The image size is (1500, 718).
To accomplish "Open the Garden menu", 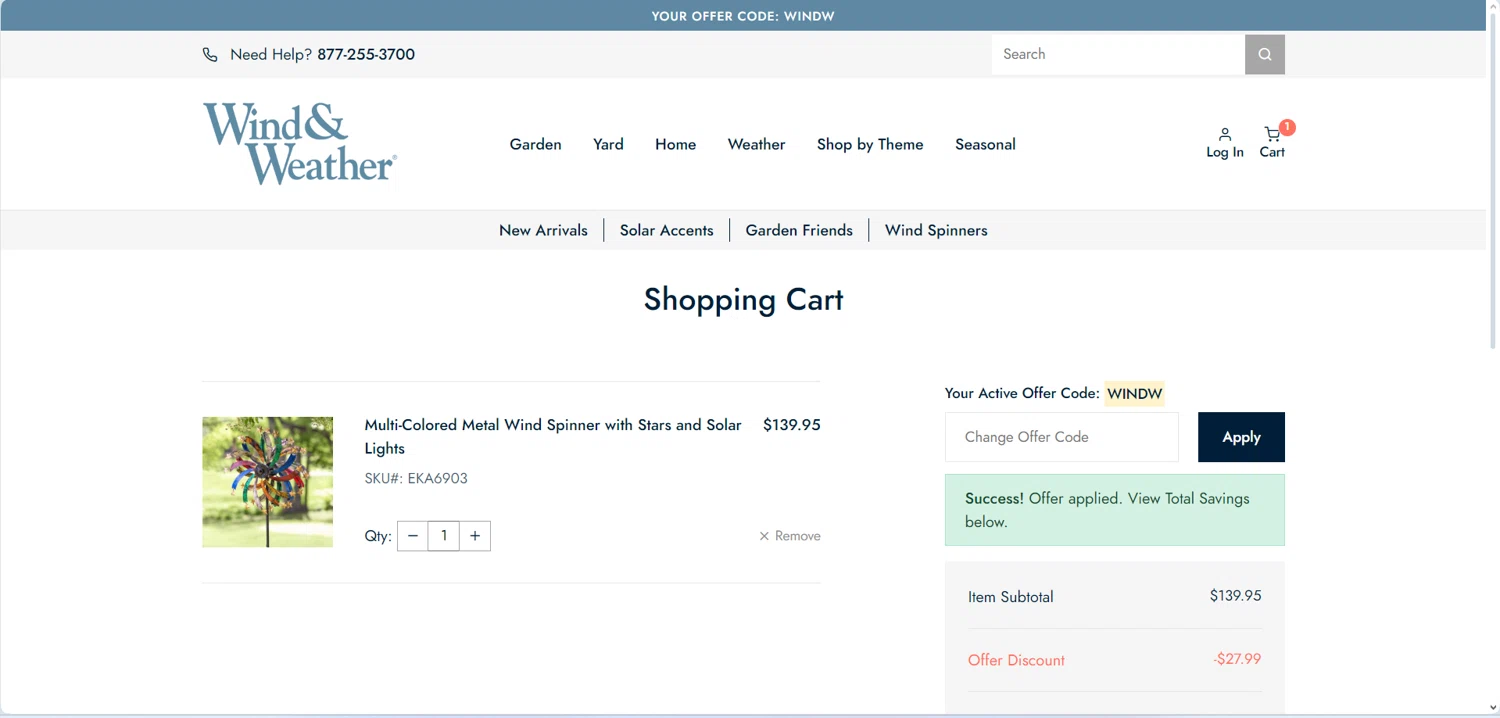I will (536, 144).
